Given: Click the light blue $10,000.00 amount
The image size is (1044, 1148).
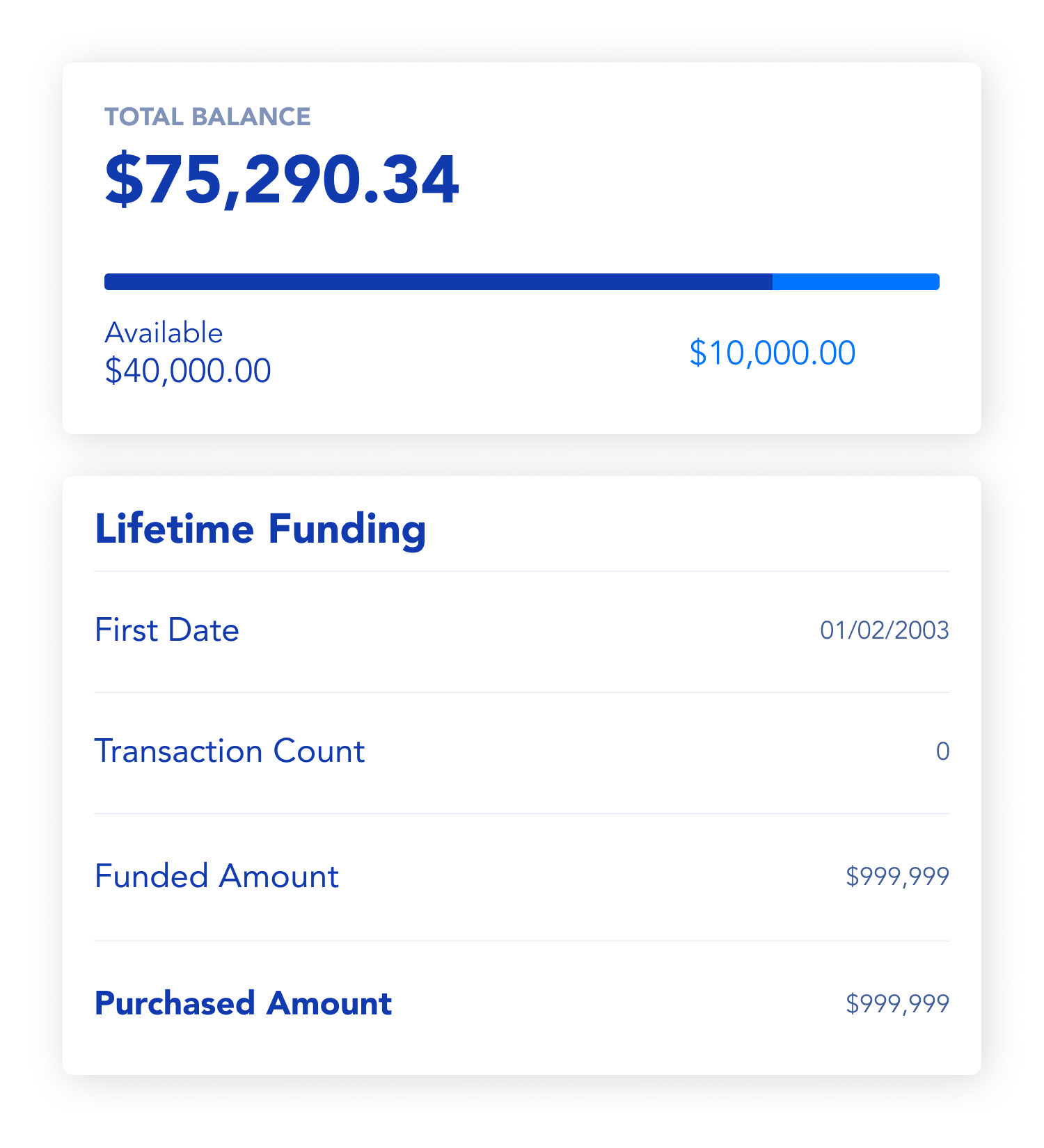Looking at the screenshot, I should 772,353.
